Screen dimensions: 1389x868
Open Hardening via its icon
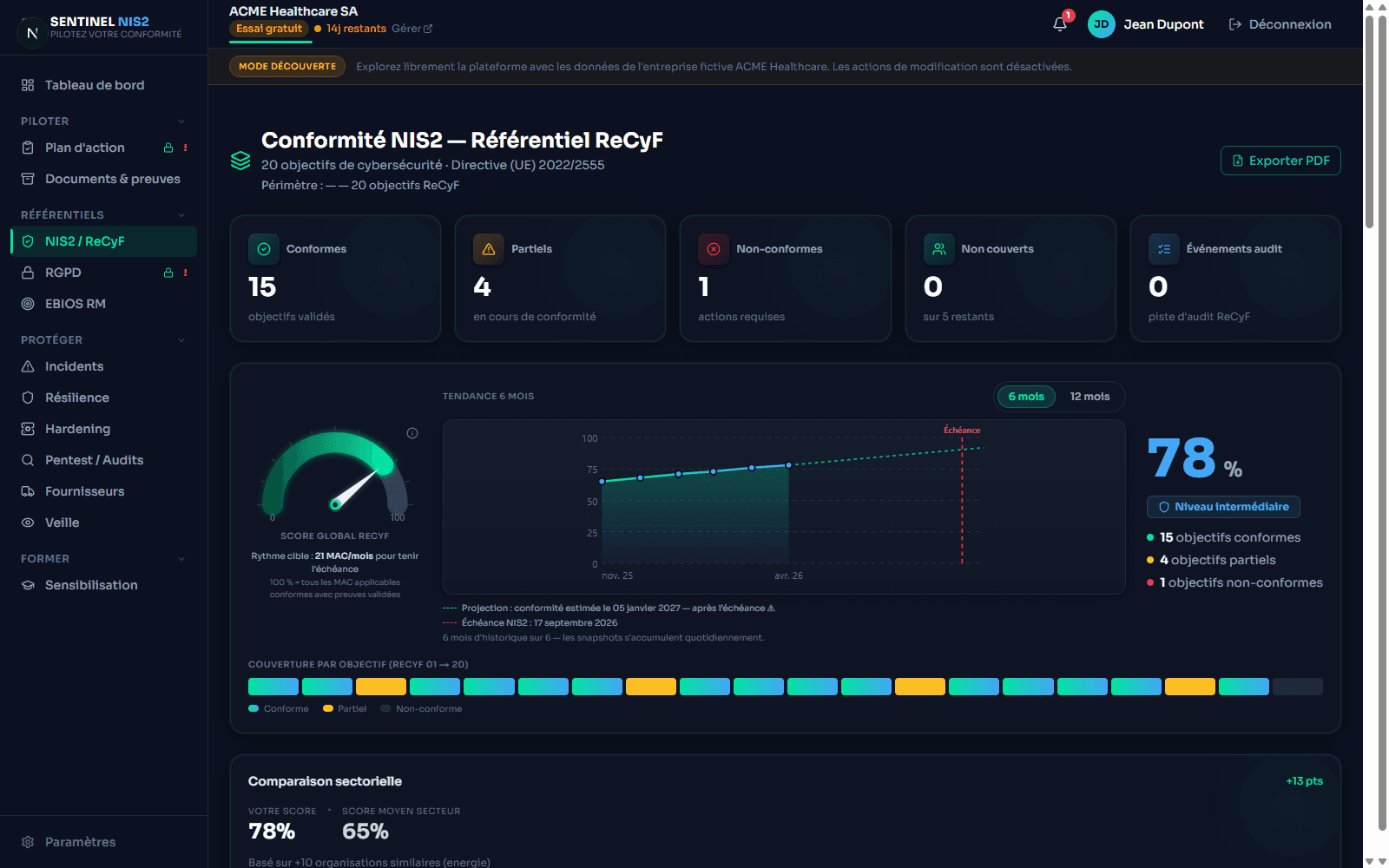[28, 429]
